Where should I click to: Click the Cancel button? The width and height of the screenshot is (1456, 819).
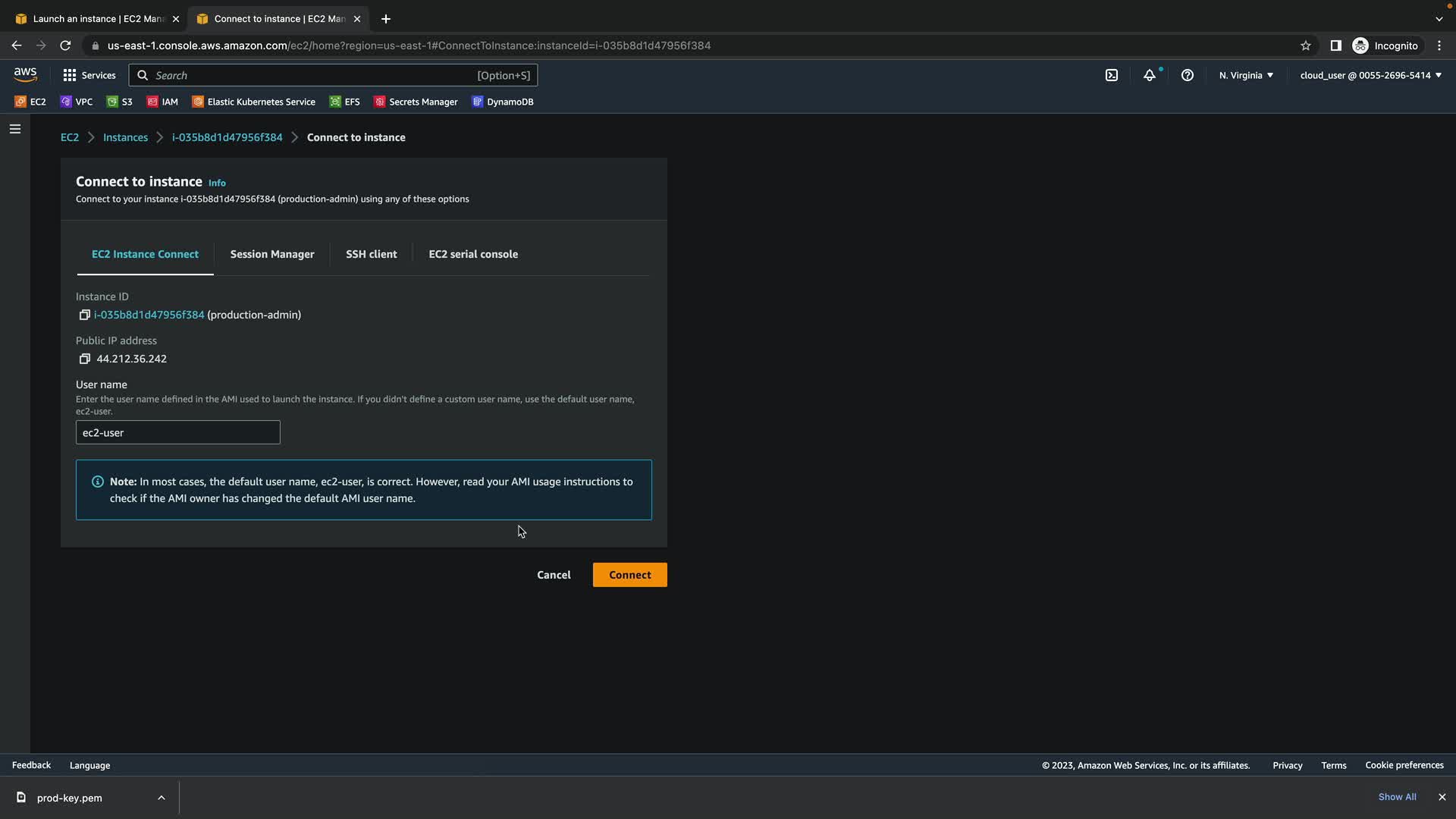553,575
